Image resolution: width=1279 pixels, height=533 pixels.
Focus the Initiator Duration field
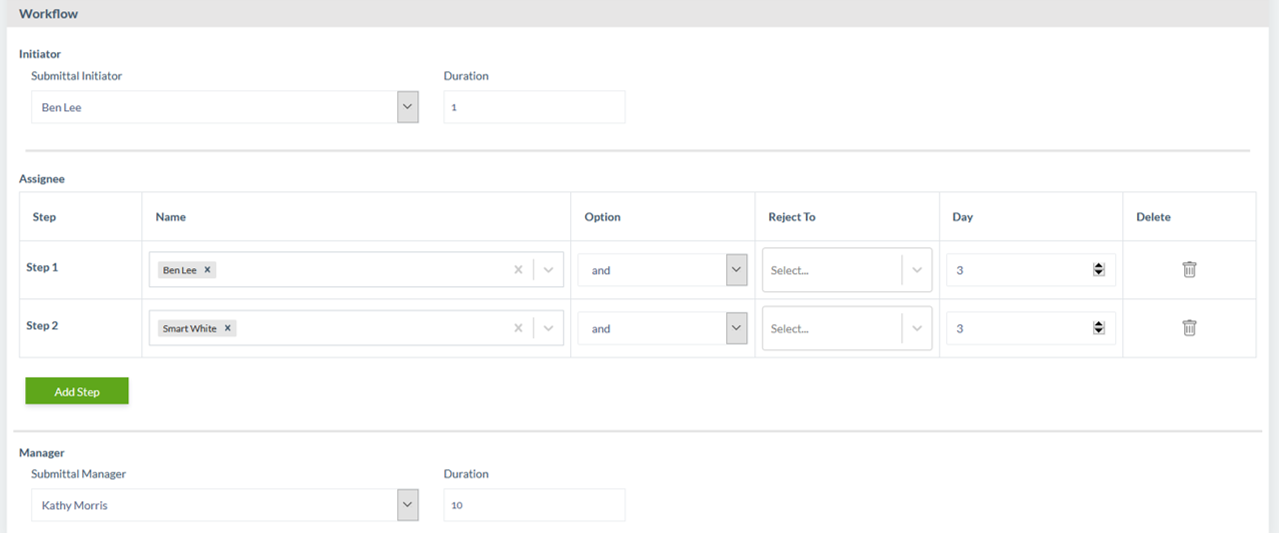tap(534, 107)
